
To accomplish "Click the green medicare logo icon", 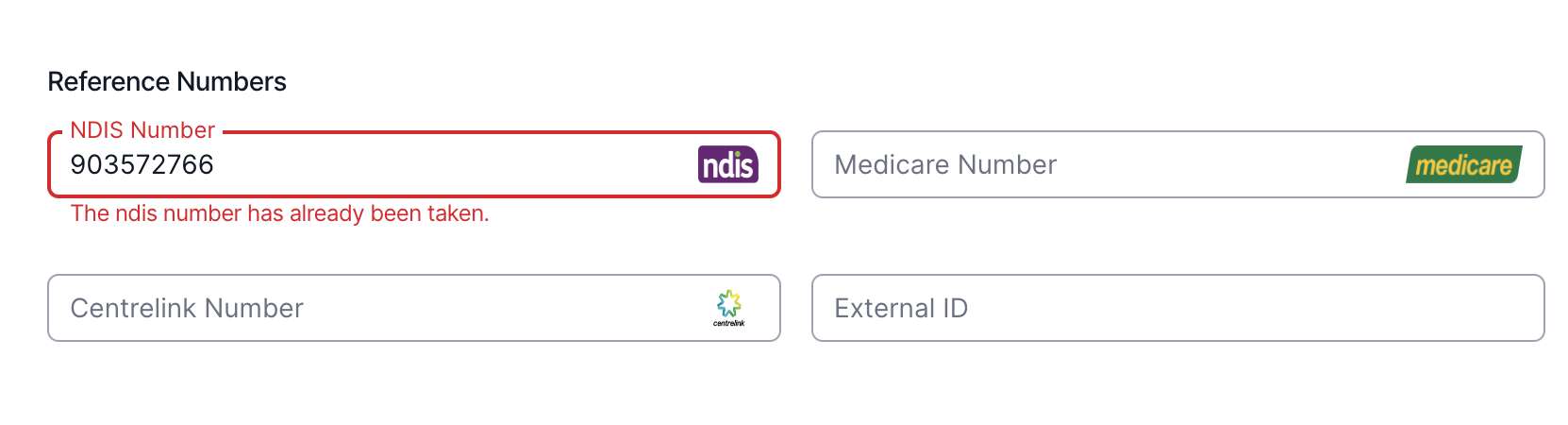I will click(x=1464, y=164).
